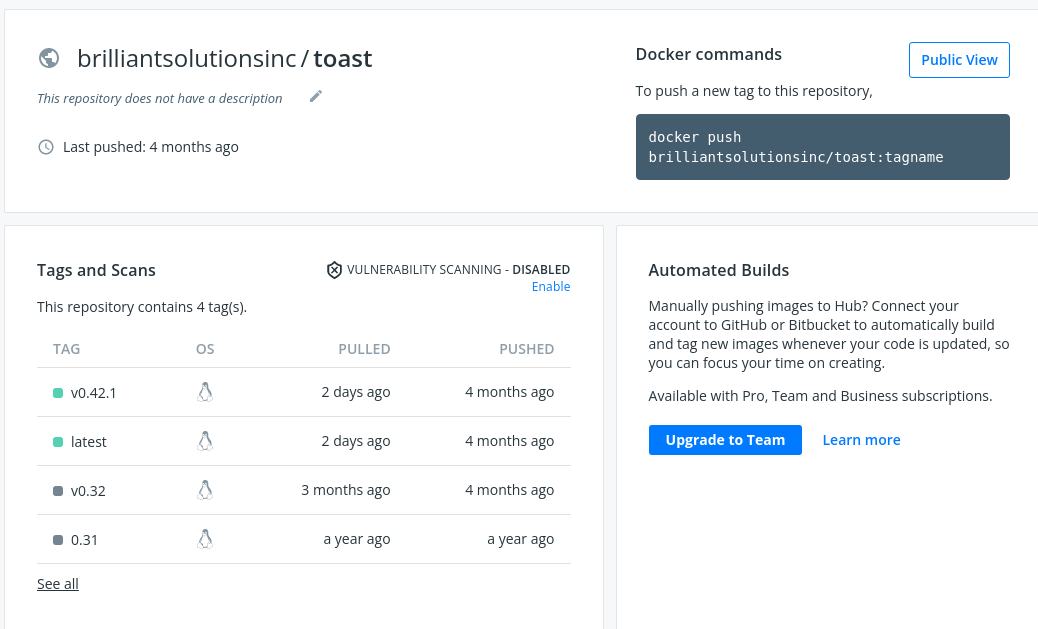Click the clock icon beside Last pushed
Viewport: 1038px width, 629px height.
click(x=46, y=147)
